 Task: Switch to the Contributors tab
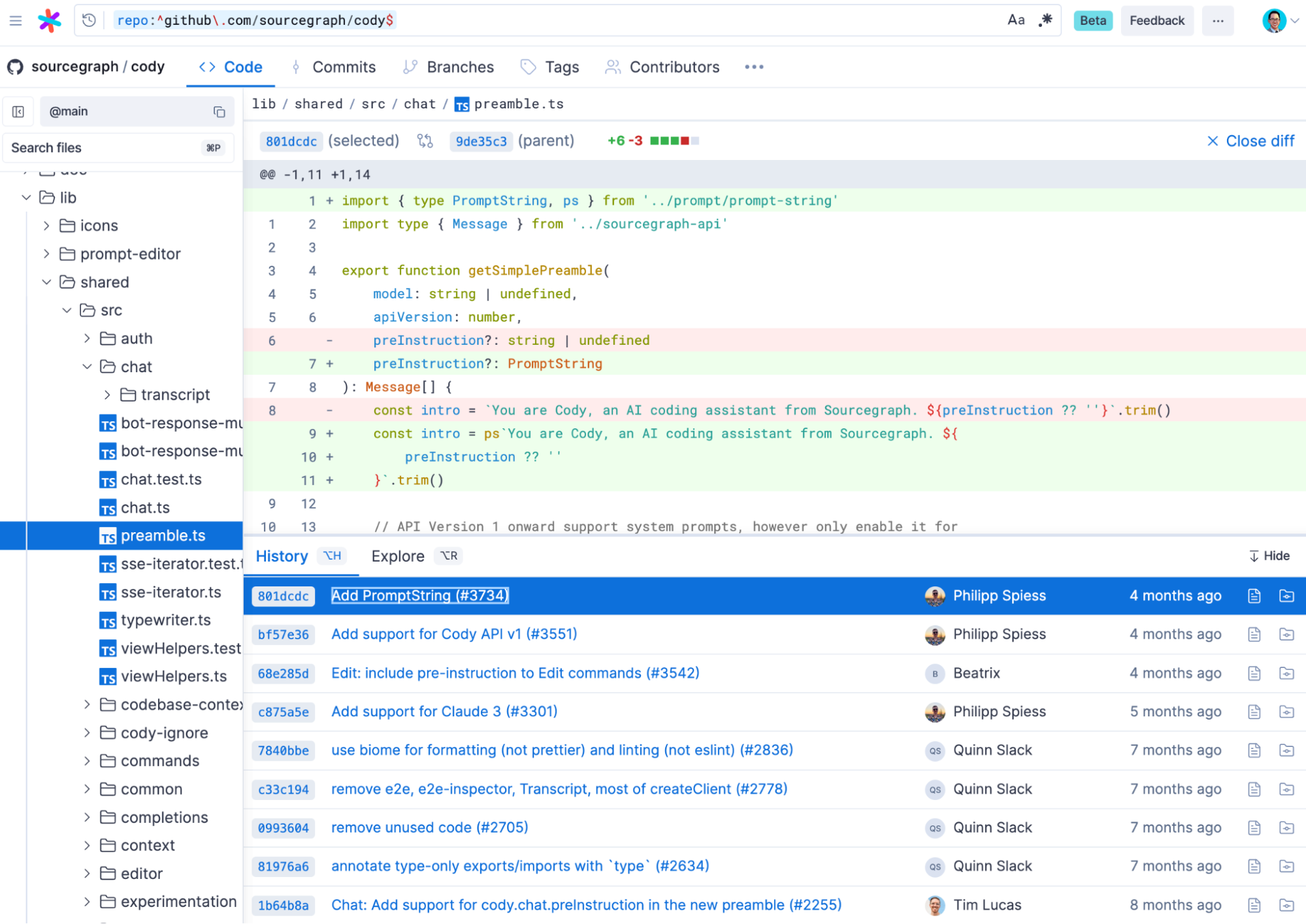pos(662,67)
